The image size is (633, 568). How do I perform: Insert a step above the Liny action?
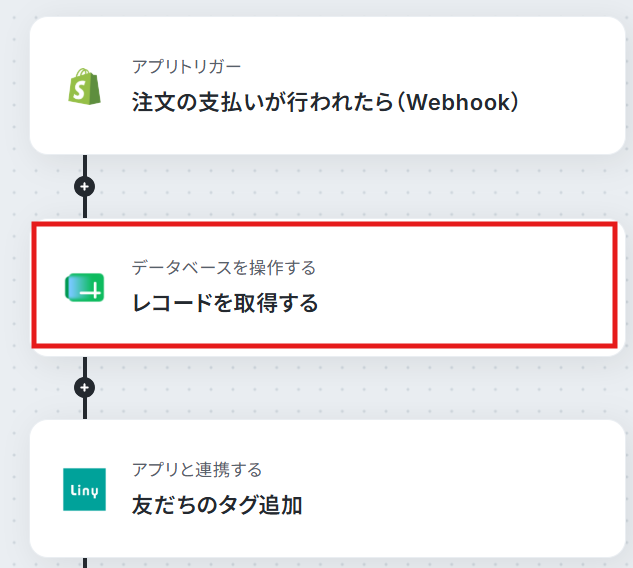point(84,388)
